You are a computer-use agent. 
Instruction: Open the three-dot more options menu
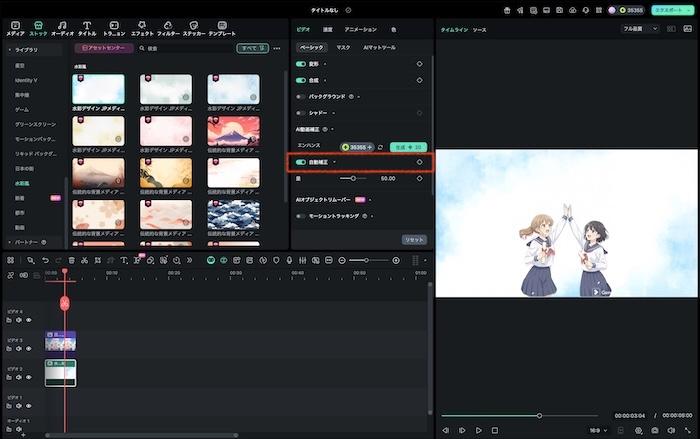click(x=277, y=48)
